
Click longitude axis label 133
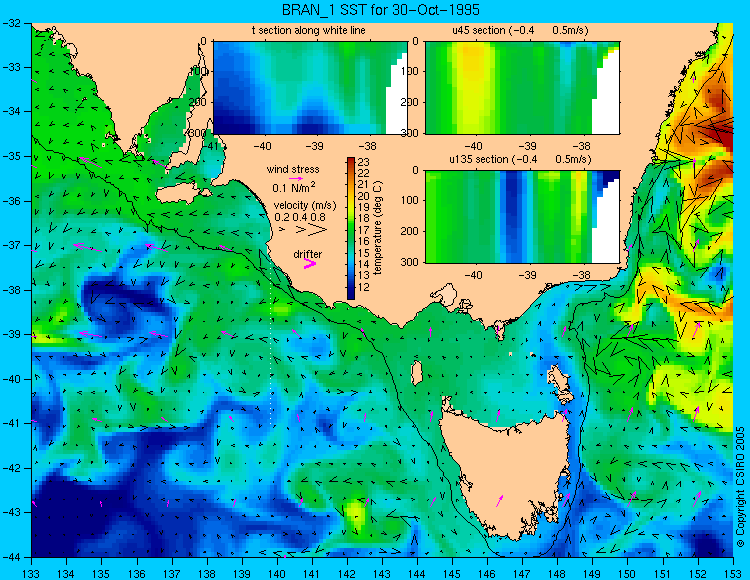(32, 573)
